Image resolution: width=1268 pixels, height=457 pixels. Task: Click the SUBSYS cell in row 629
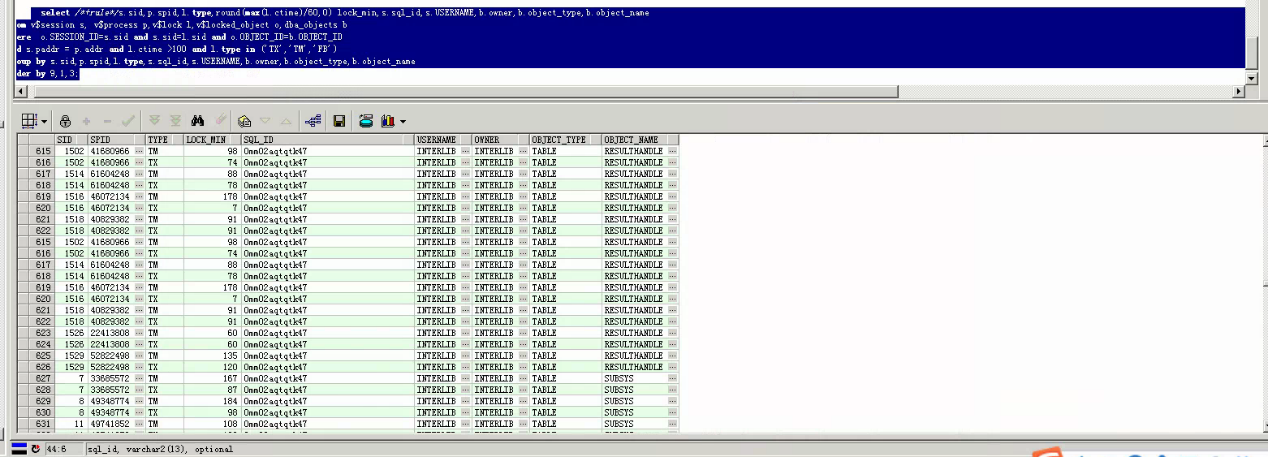coord(632,400)
